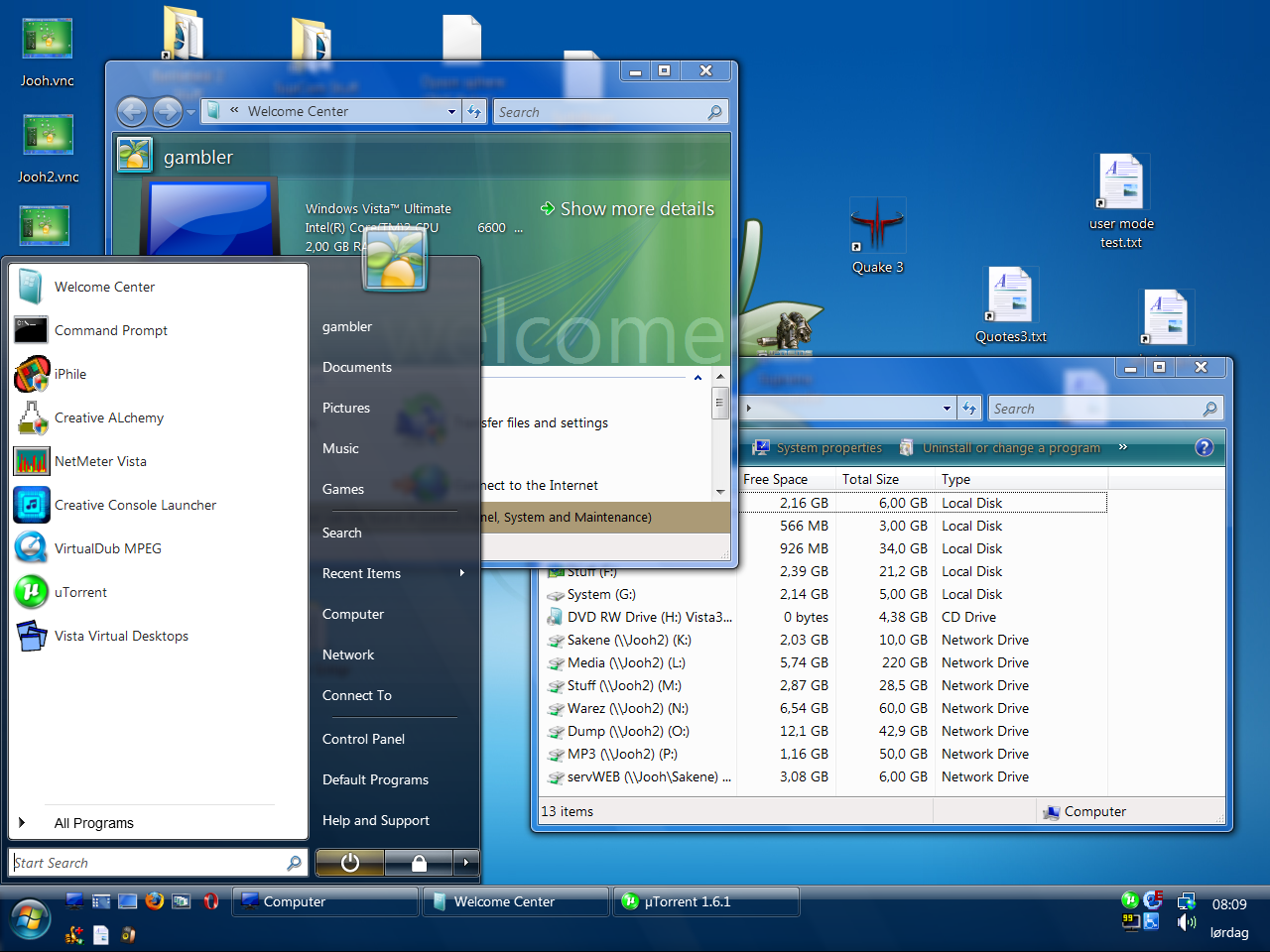Select the DVD RW Drive (H:) row
The width and height of the screenshot is (1270, 952).
[825, 617]
